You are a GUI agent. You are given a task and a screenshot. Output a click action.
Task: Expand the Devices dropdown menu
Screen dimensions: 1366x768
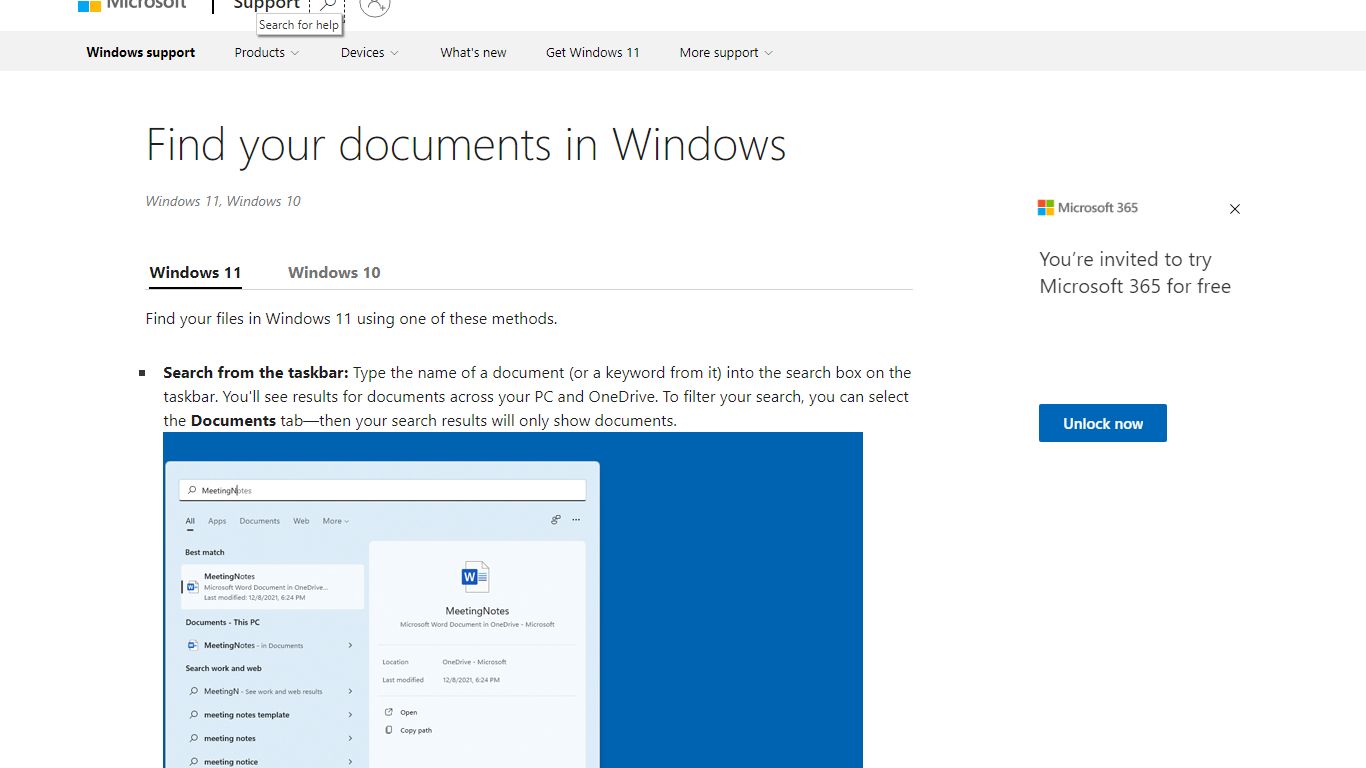[x=370, y=53]
